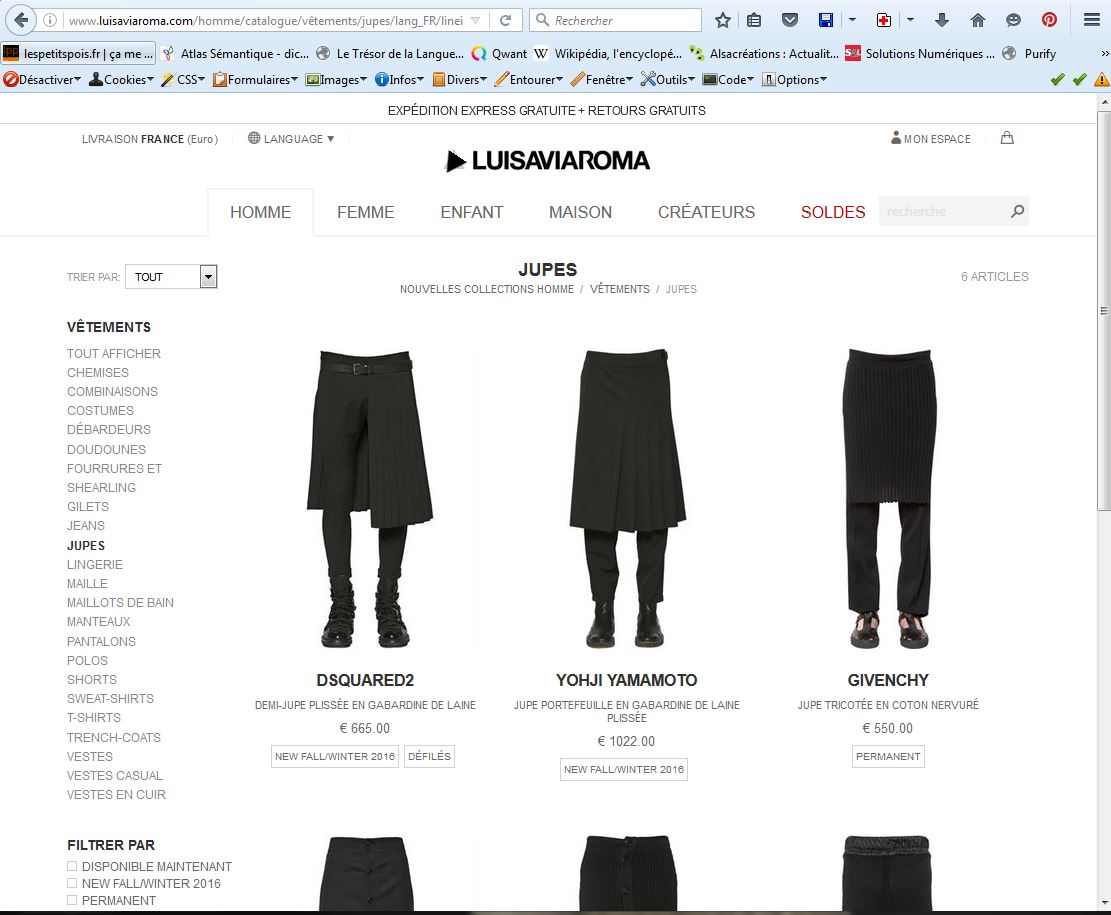Click in the browser Rechercher search box
This screenshot has width=1111, height=915.
(616, 21)
